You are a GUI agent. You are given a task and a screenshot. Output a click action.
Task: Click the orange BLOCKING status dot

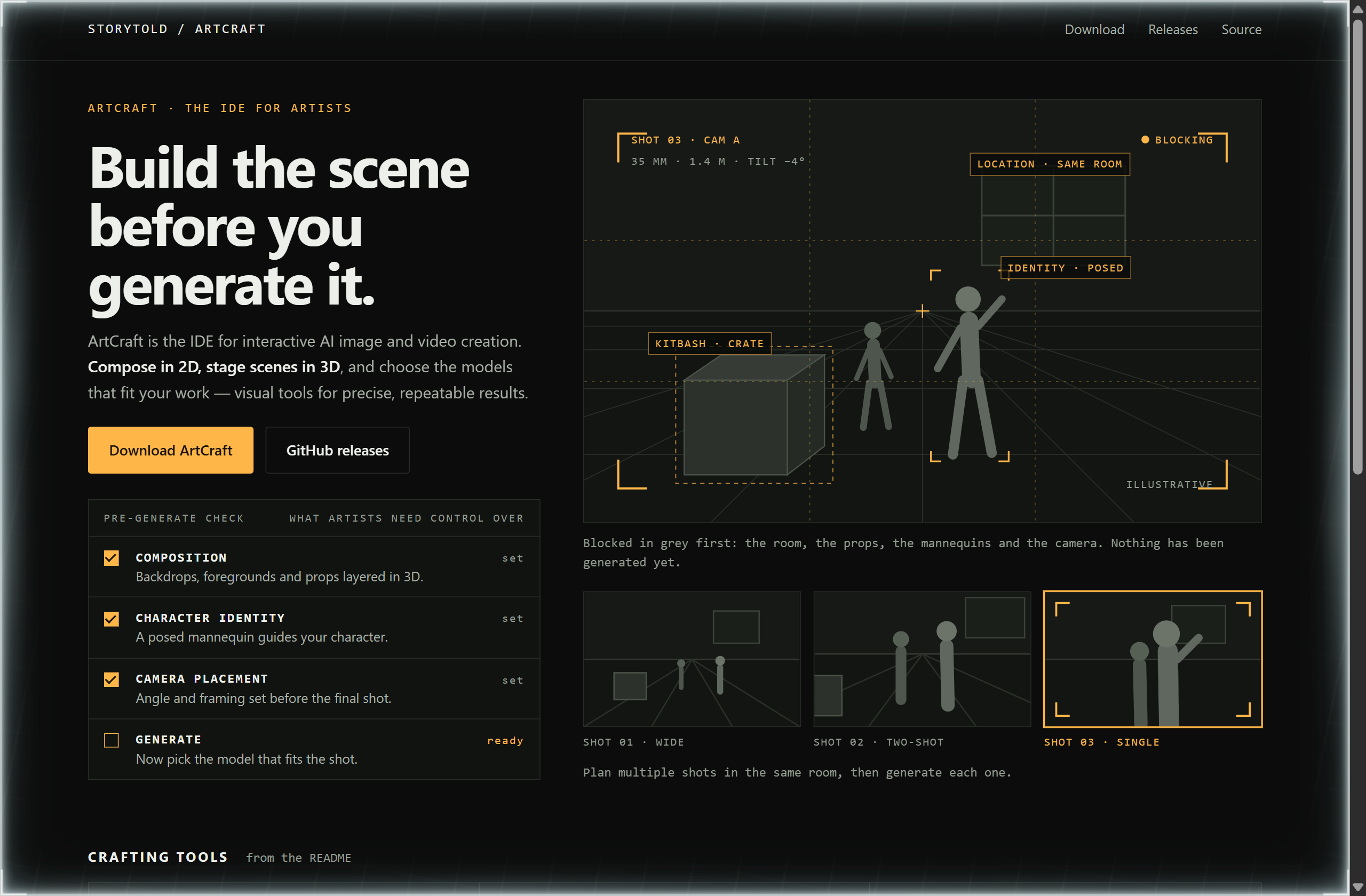[x=1145, y=139]
